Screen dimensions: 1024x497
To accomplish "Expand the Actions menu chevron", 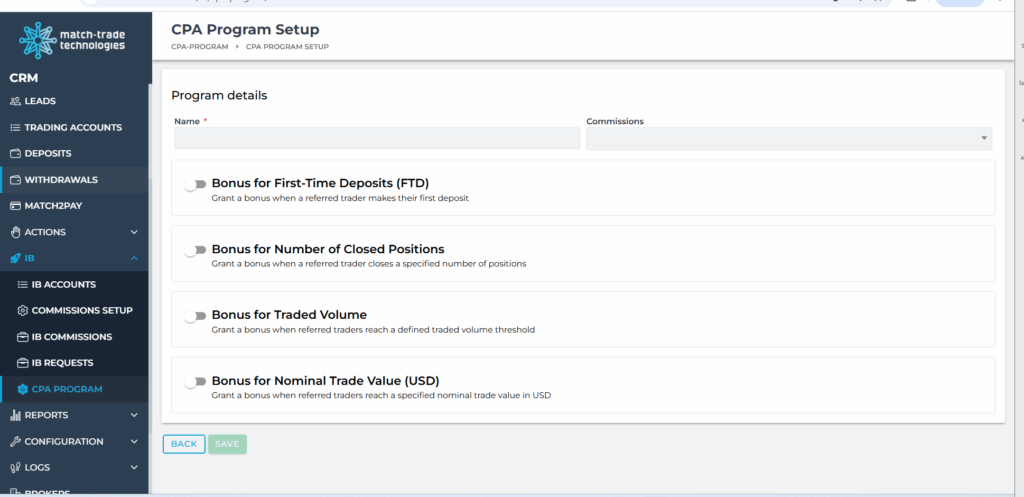I will [x=134, y=232].
